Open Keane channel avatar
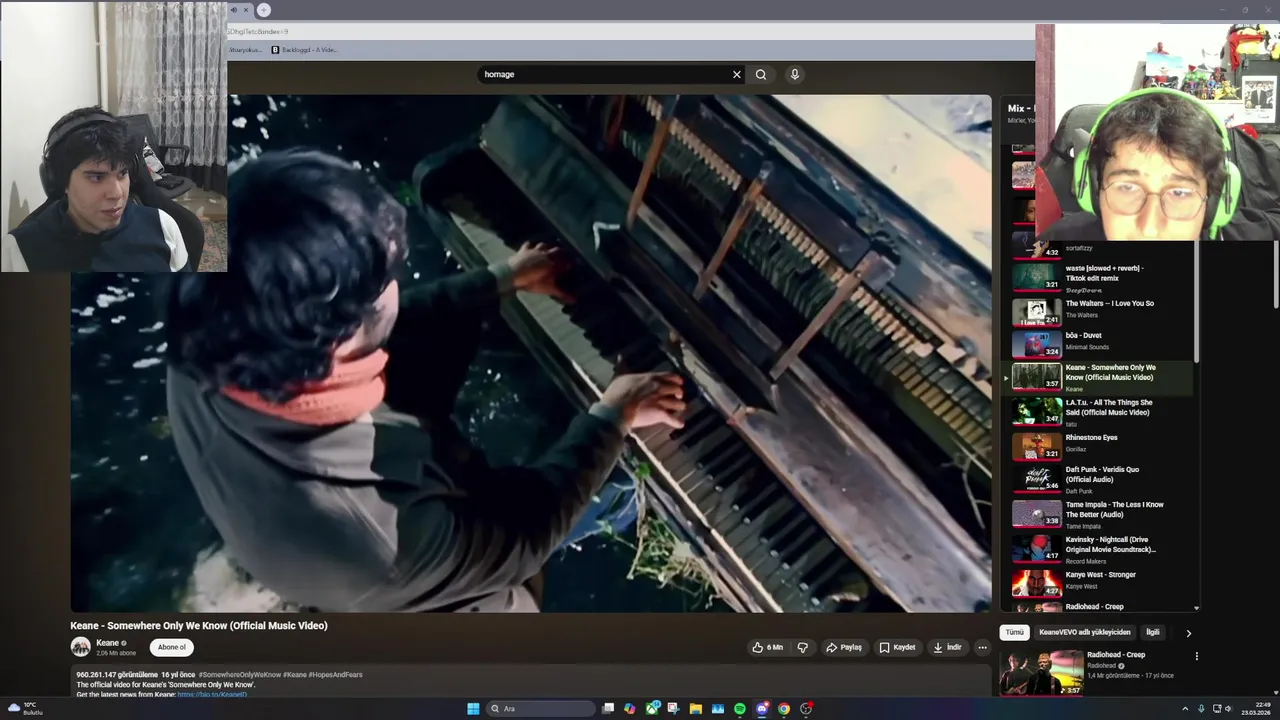This screenshot has width=1280, height=720. pos(80,647)
